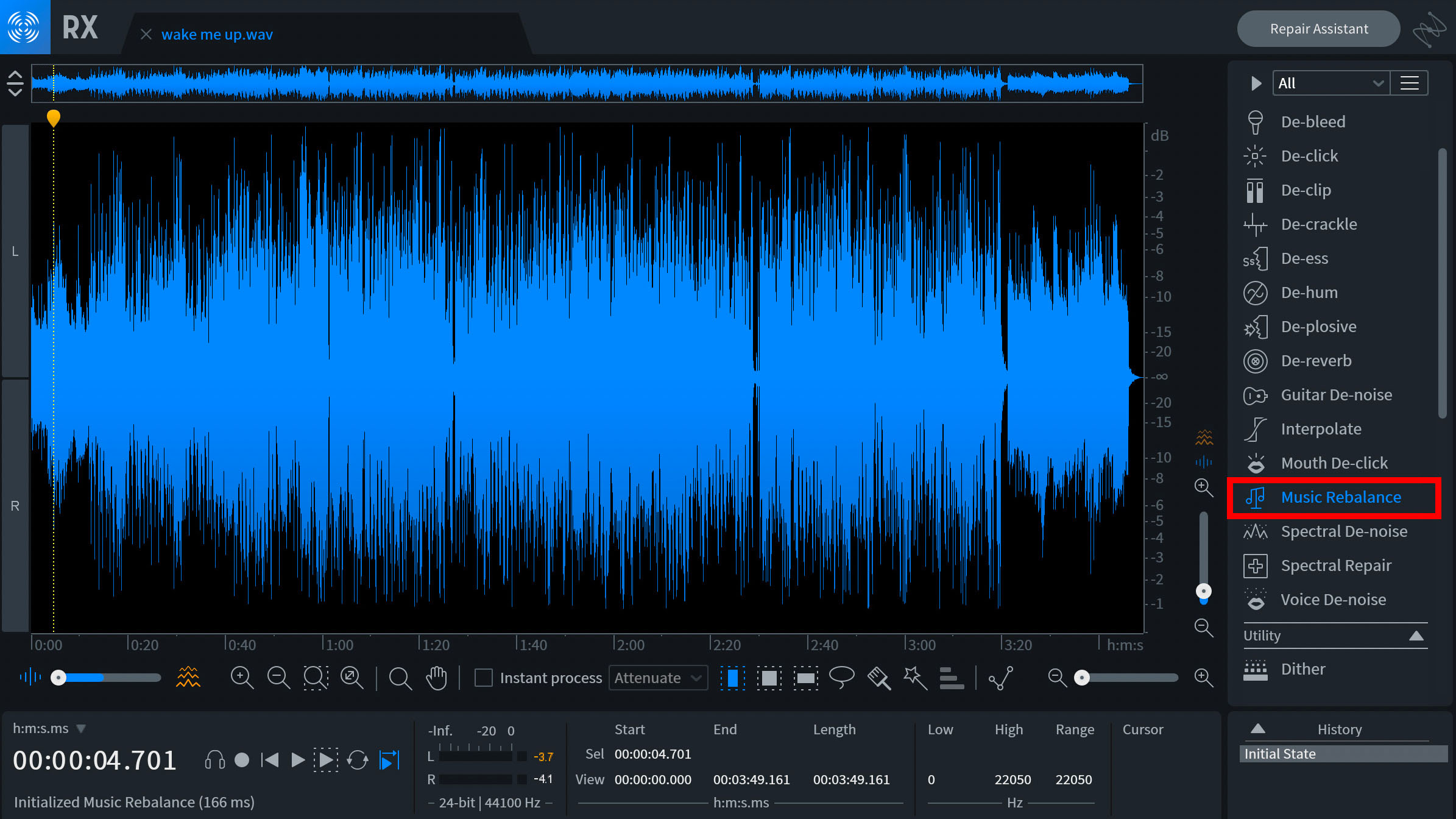Enable the Instant process checkbox
The width and height of the screenshot is (1456, 819).
click(x=483, y=678)
